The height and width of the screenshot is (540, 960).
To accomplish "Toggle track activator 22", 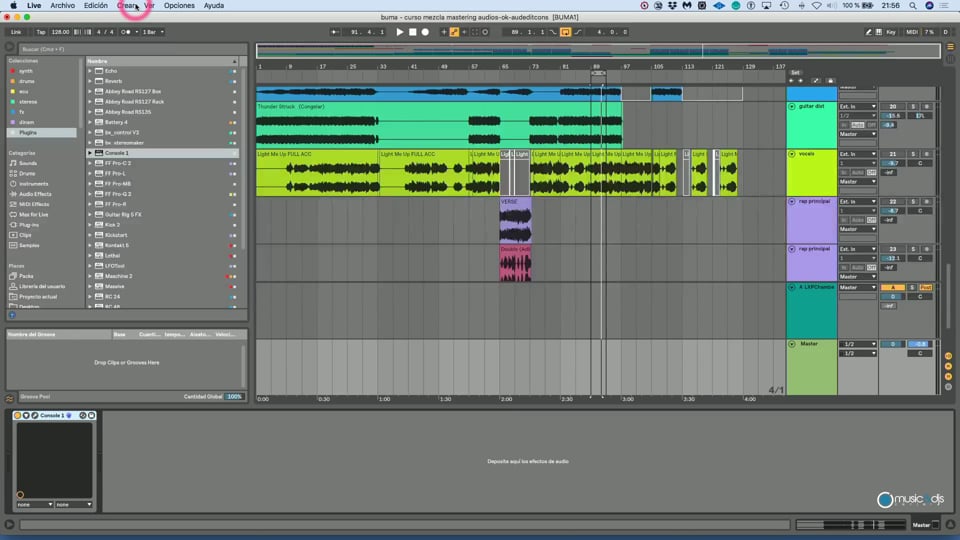I will point(893,201).
